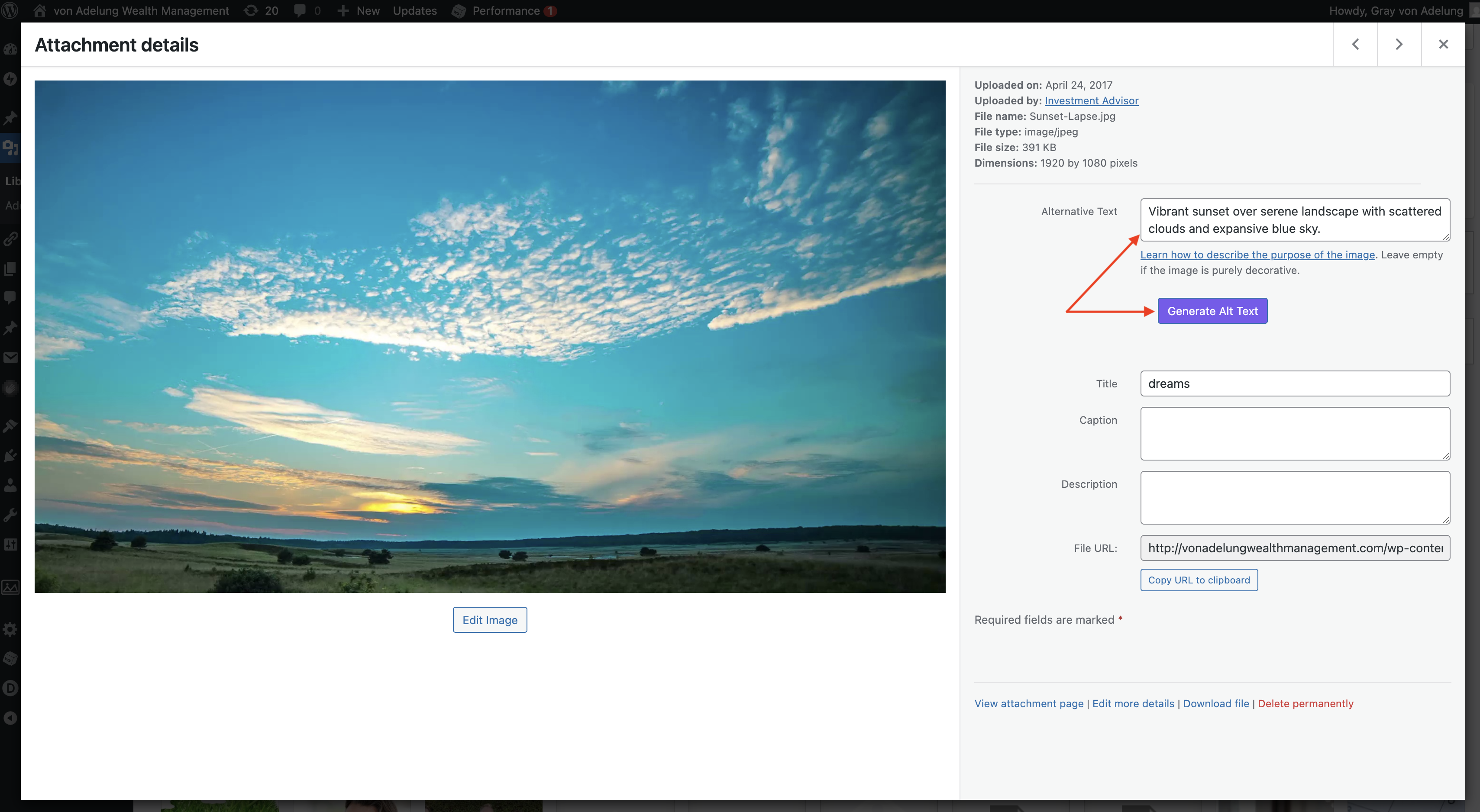Click inside the Caption textarea
This screenshot has width=1480, height=812.
tap(1295, 434)
